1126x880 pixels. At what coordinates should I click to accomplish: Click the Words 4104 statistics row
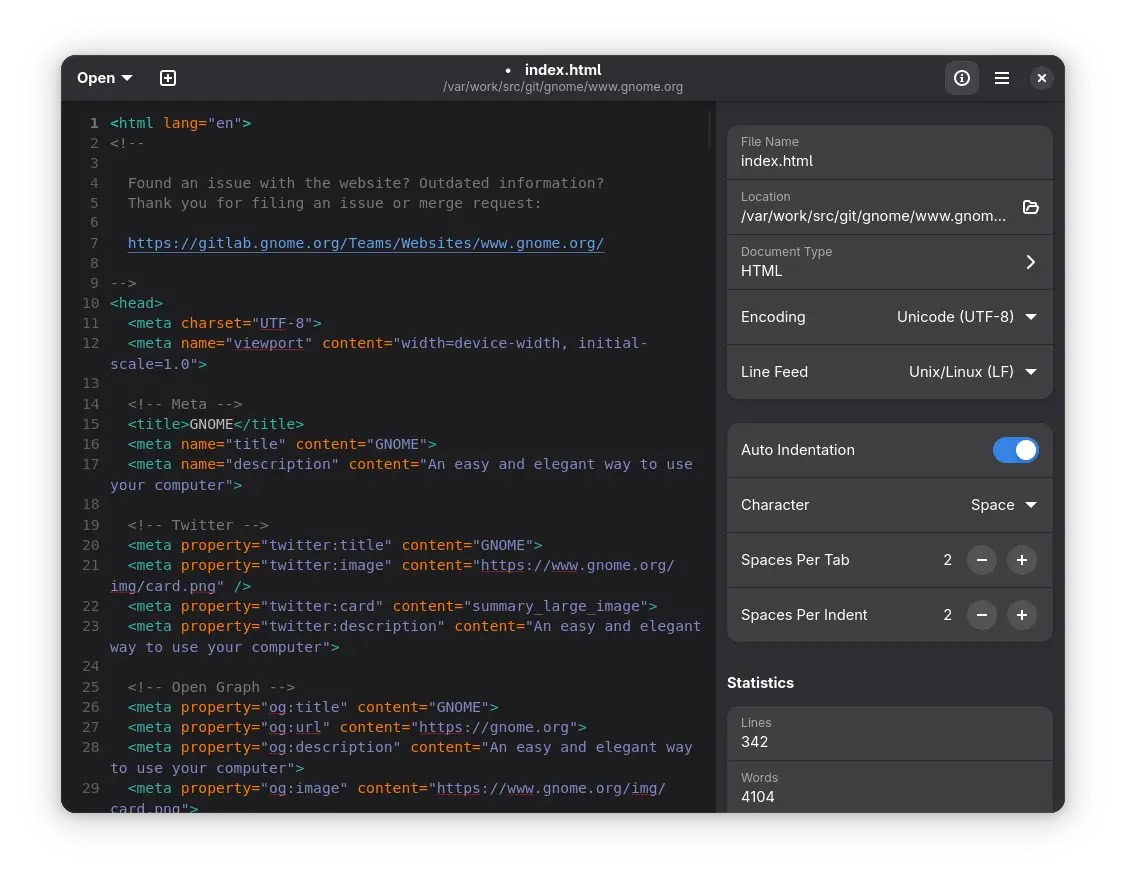pos(890,787)
